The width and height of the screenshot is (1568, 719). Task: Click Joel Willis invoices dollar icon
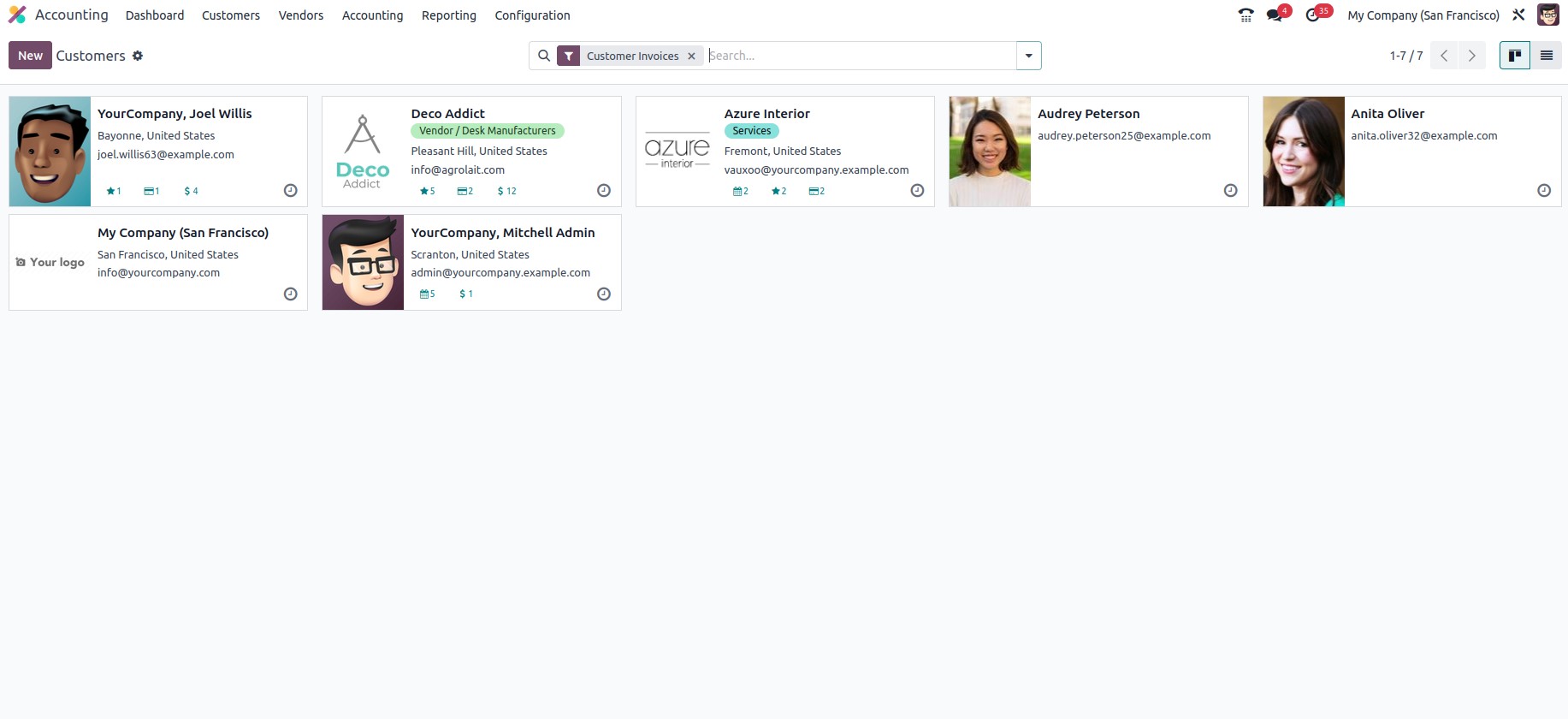(x=186, y=191)
